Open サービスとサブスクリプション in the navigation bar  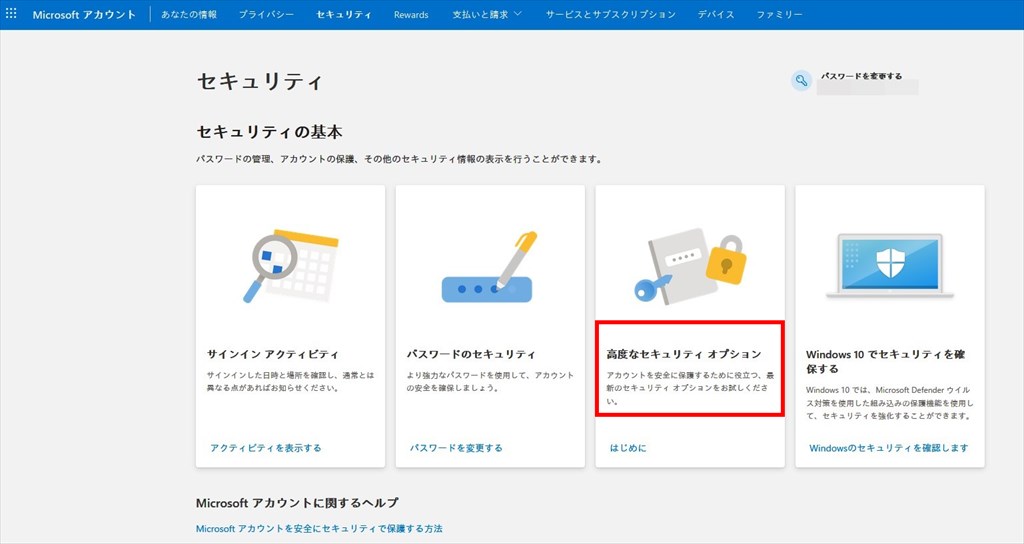(x=610, y=15)
